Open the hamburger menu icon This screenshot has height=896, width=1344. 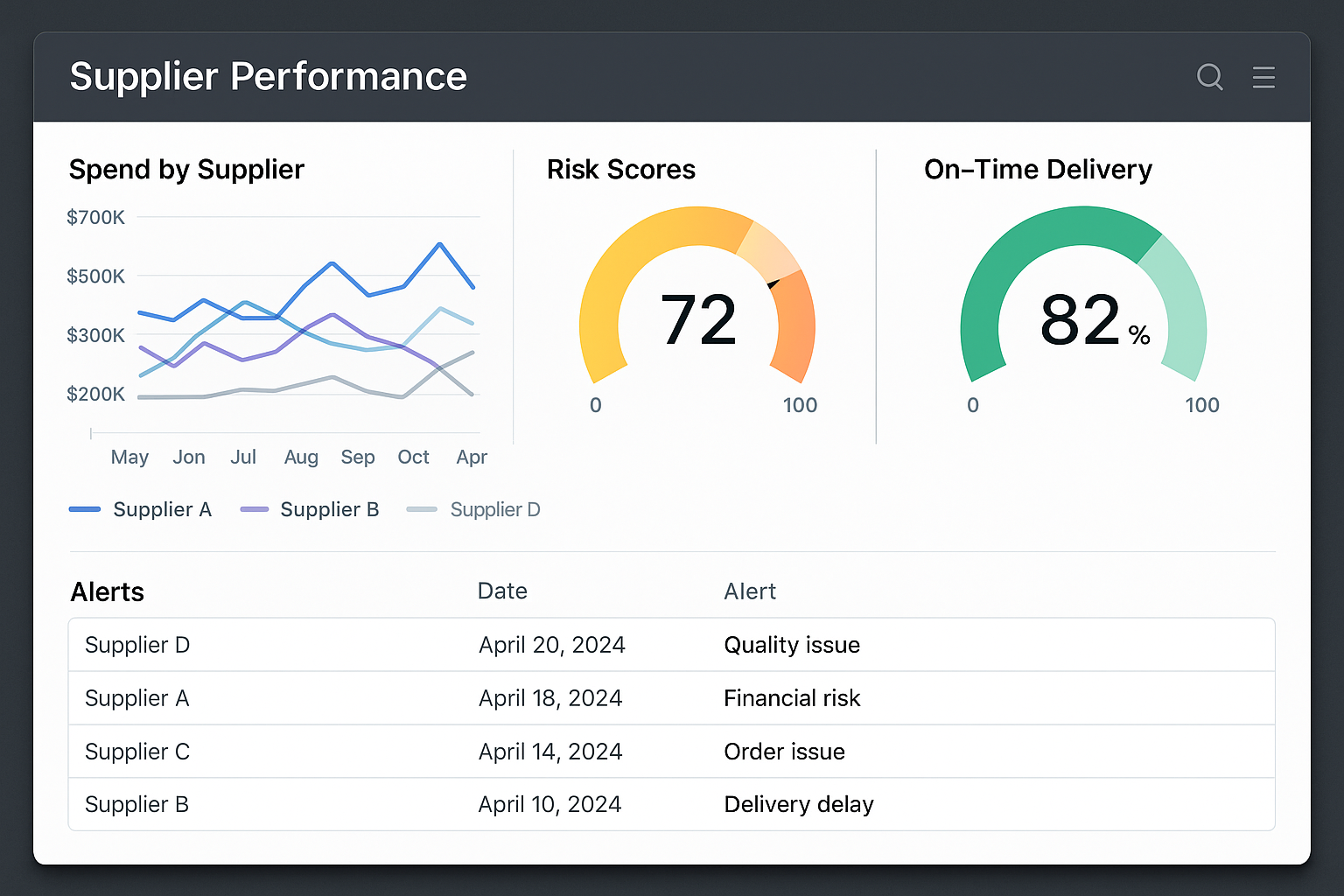coord(1263,77)
